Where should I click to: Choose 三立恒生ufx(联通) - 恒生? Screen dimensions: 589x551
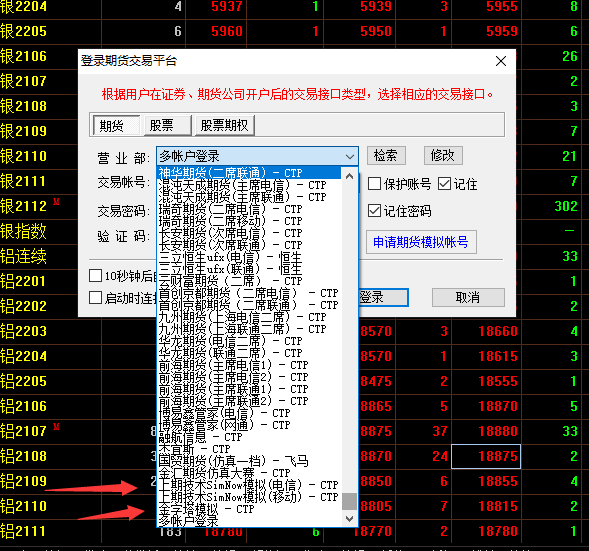pos(249,269)
